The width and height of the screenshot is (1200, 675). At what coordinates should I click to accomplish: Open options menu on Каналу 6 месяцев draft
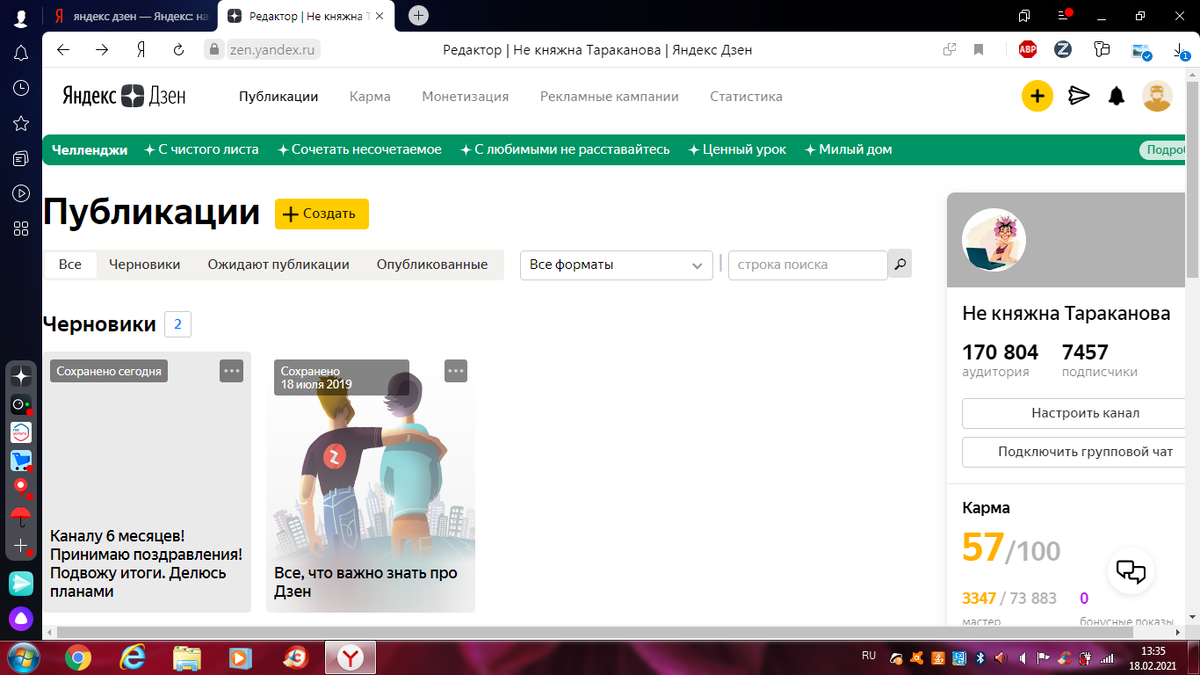pyautogui.click(x=232, y=371)
